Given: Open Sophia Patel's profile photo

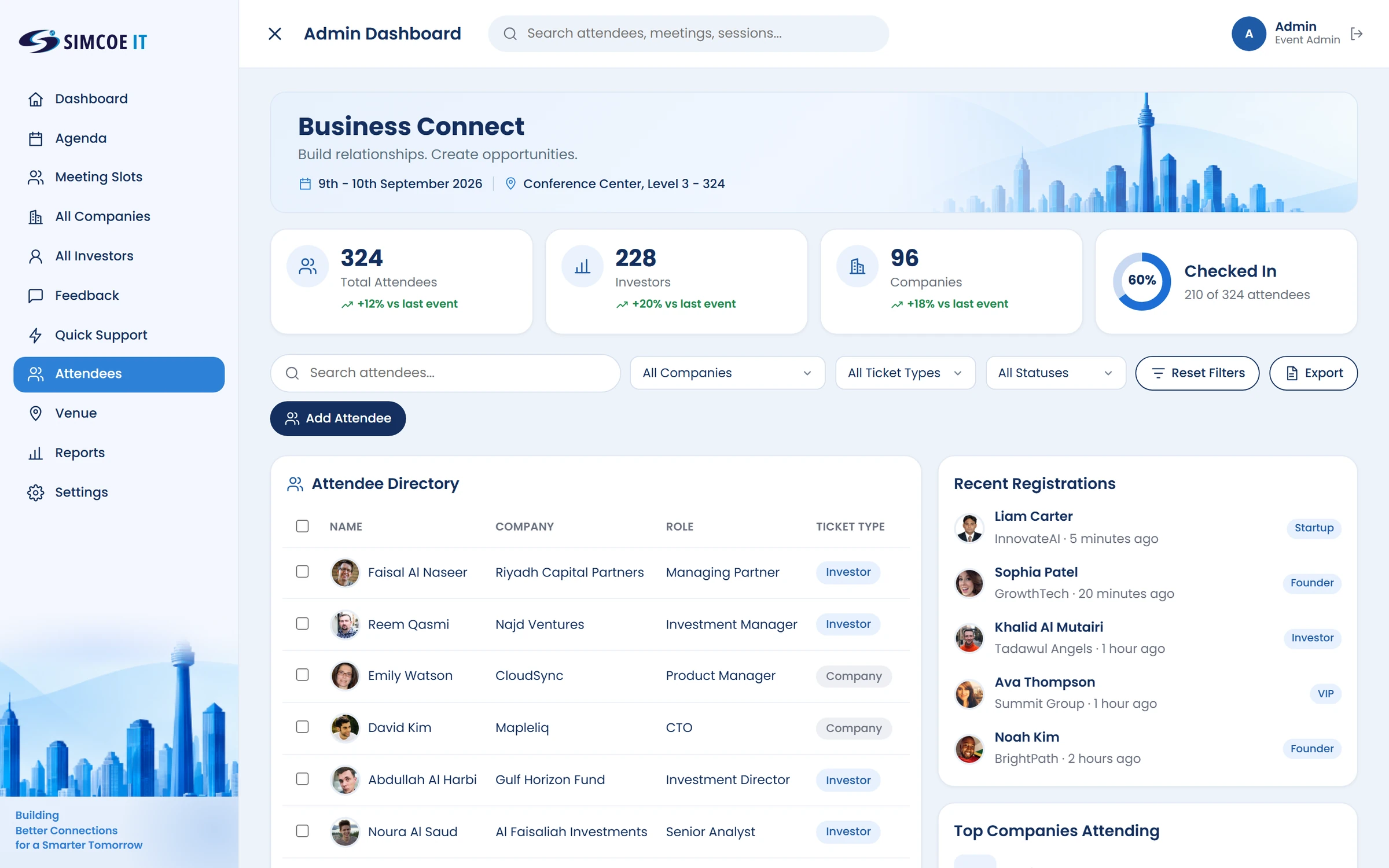Looking at the screenshot, I should click(x=969, y=583).
